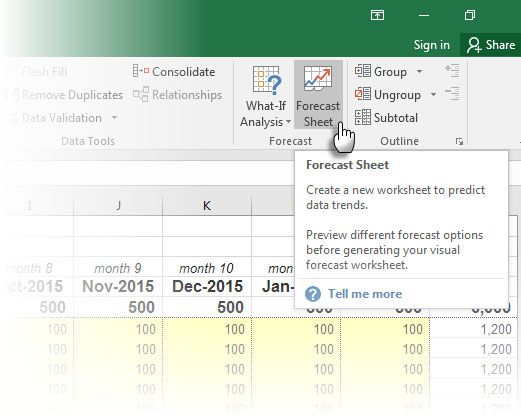Select the first 1,200 total cell
The image size is (521, 416).
point(474,329)
